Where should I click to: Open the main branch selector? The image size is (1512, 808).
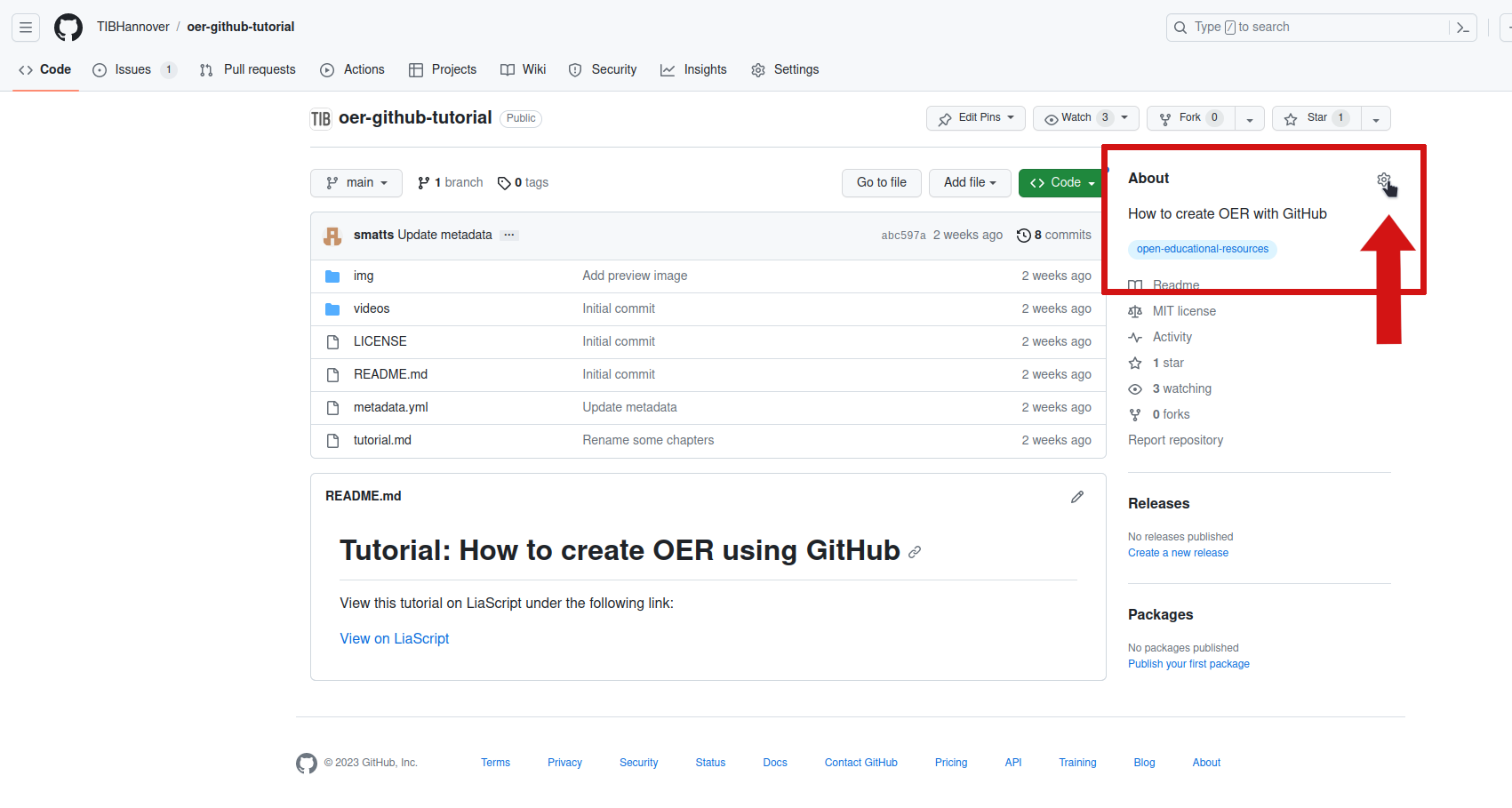tap(356, 183)
